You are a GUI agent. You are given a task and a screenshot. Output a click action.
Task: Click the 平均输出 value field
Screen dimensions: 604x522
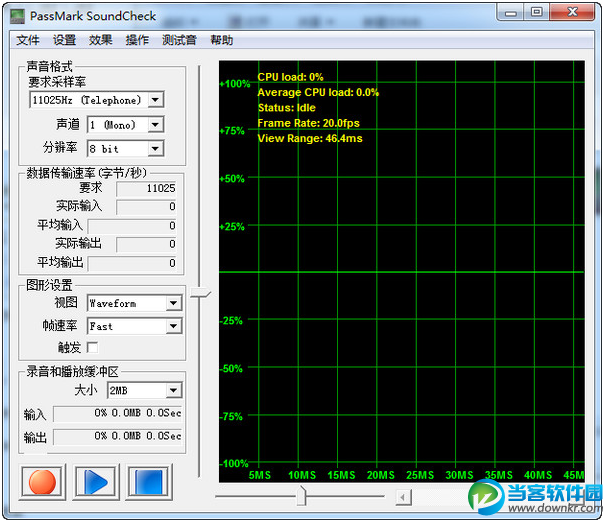tap(132, 264)
